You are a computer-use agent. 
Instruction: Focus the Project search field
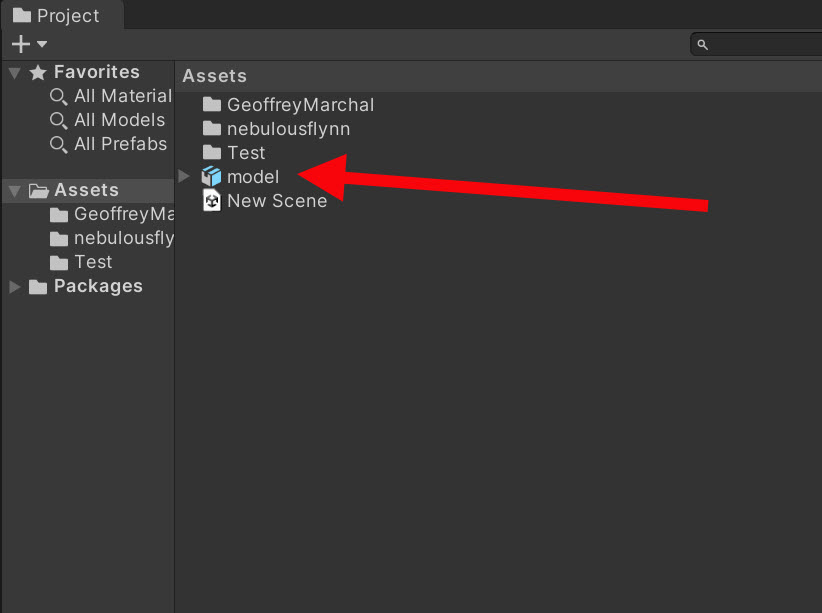(x=756, y=45)
